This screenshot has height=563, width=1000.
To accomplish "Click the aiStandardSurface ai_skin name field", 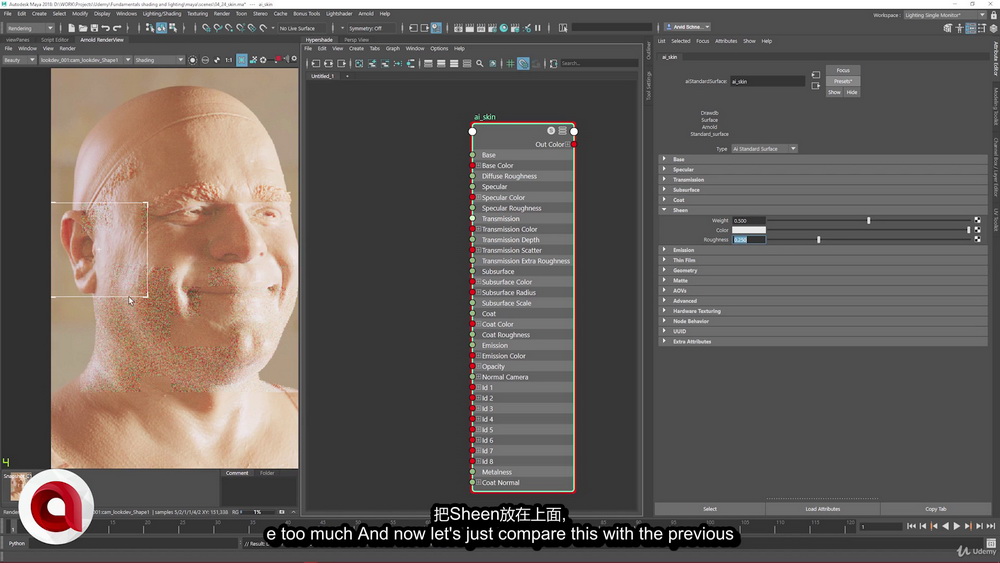I will click(767, 81).
